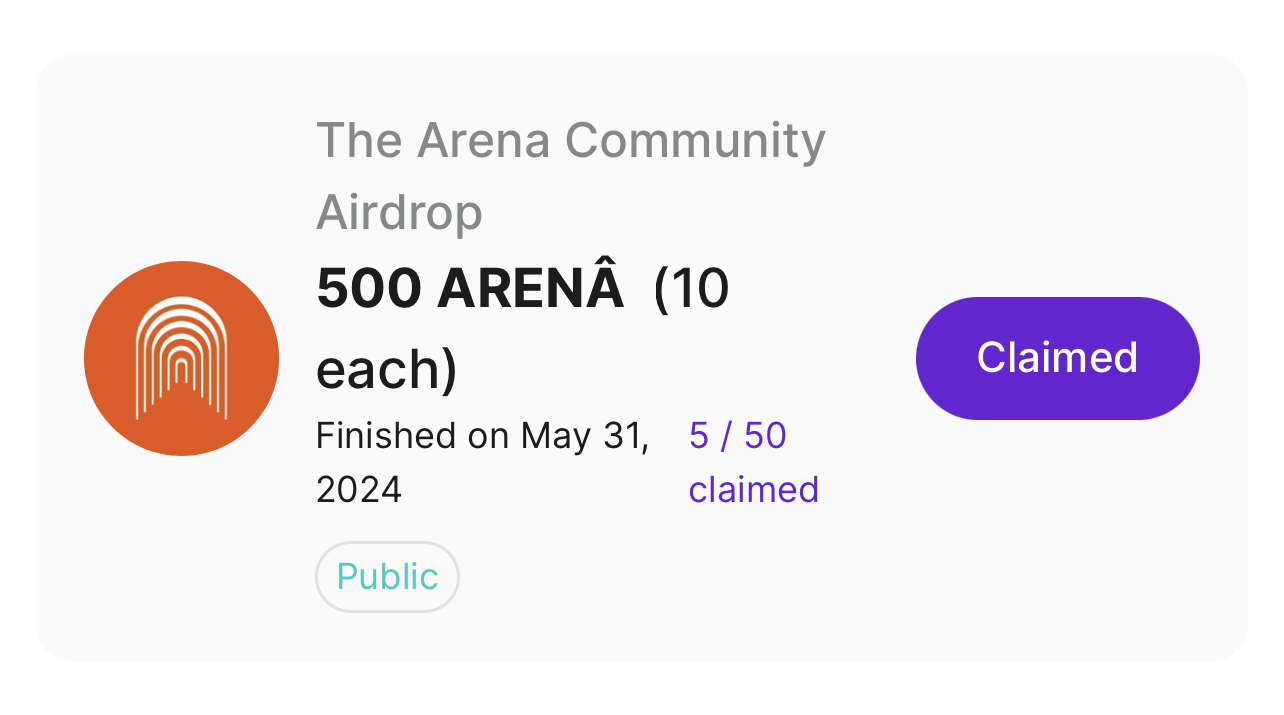The width and height of the screenshot is (1284, 715).
Task: Click the 5 / 50 fraction
Action: tap(738, 436)
